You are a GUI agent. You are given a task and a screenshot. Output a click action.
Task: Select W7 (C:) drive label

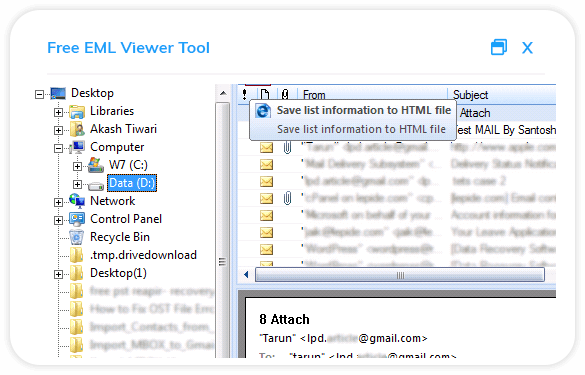(128, 165)
